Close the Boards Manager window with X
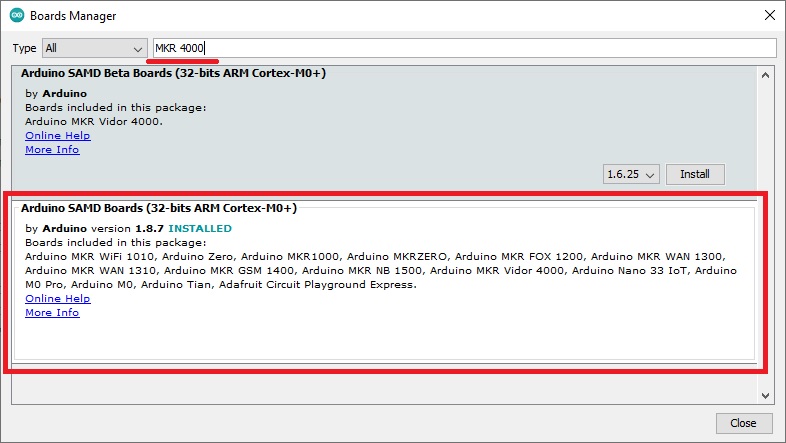This screenshot has height=443, width=786. (768, 16)
